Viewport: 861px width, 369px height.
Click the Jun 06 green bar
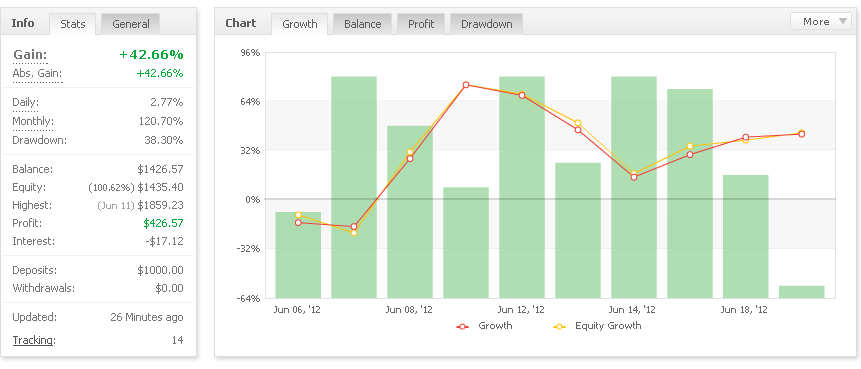(x=298, y=255)
